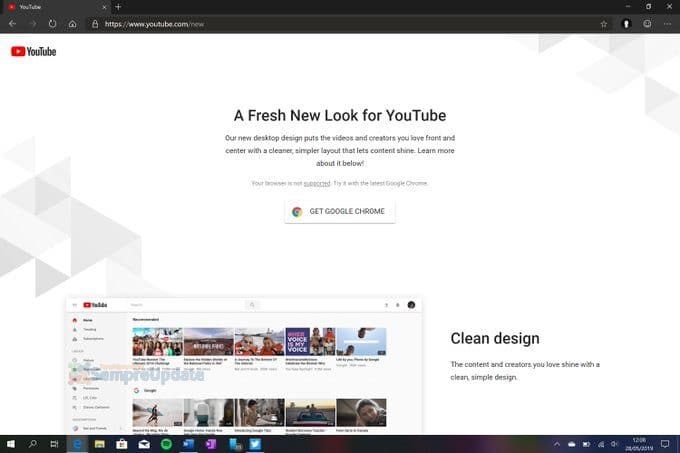Open Windows search from taskbar
This screenshot has width=680, height=453.
tap(33, 444)
